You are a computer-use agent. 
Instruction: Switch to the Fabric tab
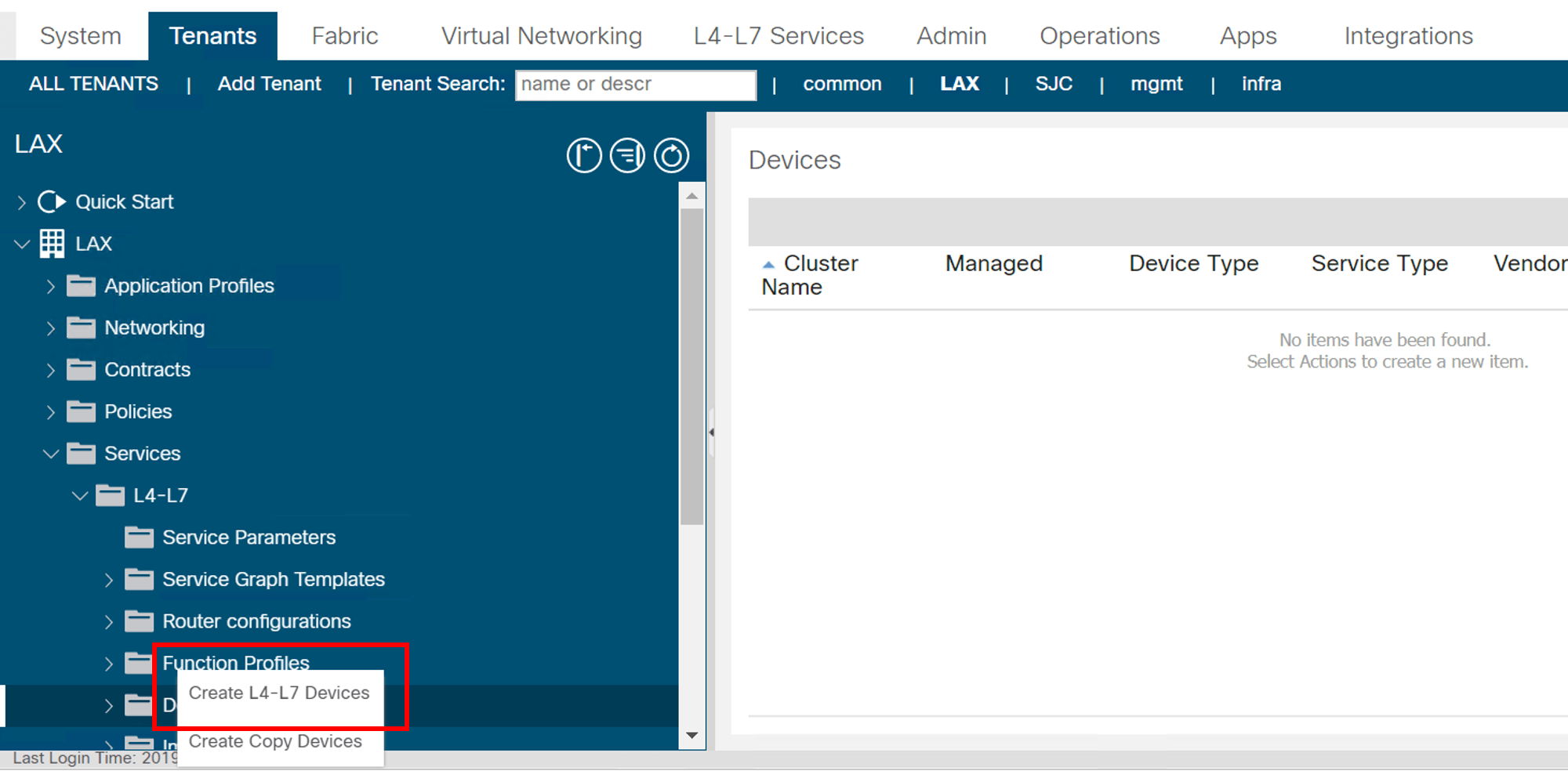click(344, 36)
